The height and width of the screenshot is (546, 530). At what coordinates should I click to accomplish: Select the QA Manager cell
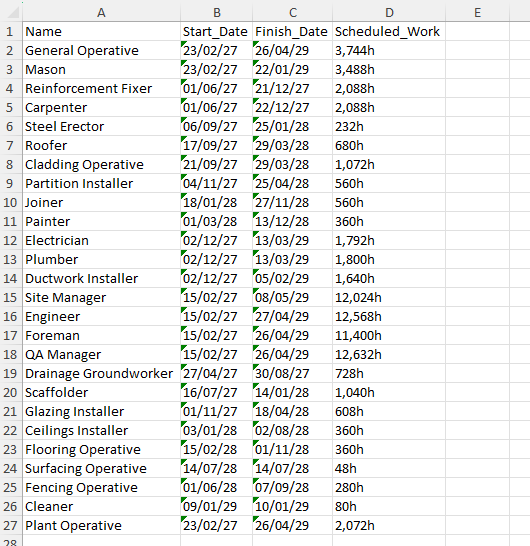coord(102,354)
